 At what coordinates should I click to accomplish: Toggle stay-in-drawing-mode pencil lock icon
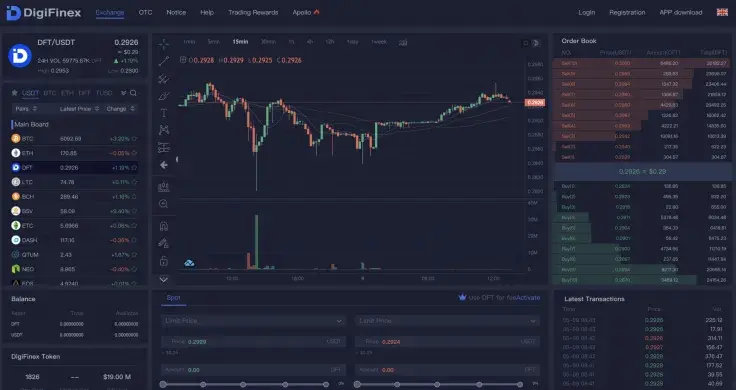164,243
